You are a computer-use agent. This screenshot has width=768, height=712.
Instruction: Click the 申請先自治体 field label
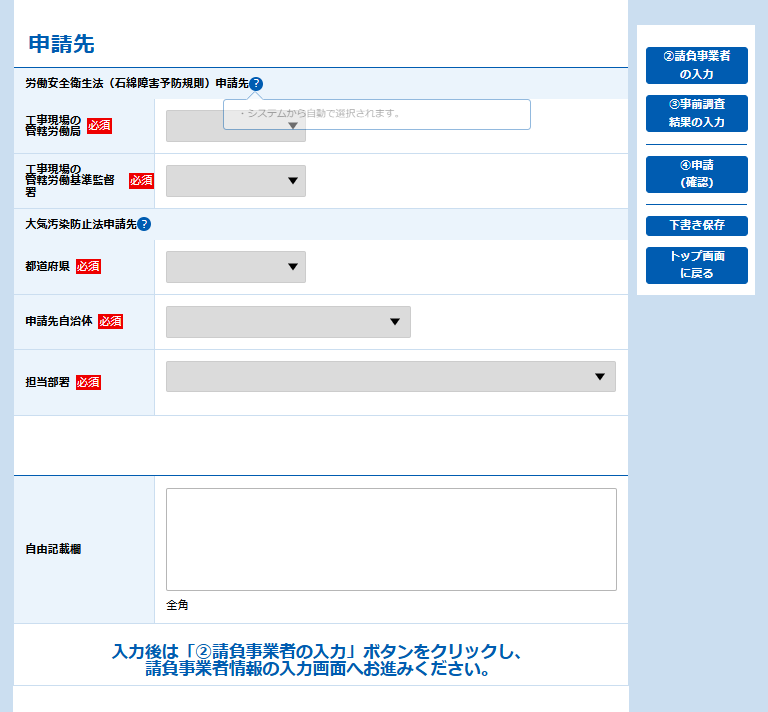[59, 322]
